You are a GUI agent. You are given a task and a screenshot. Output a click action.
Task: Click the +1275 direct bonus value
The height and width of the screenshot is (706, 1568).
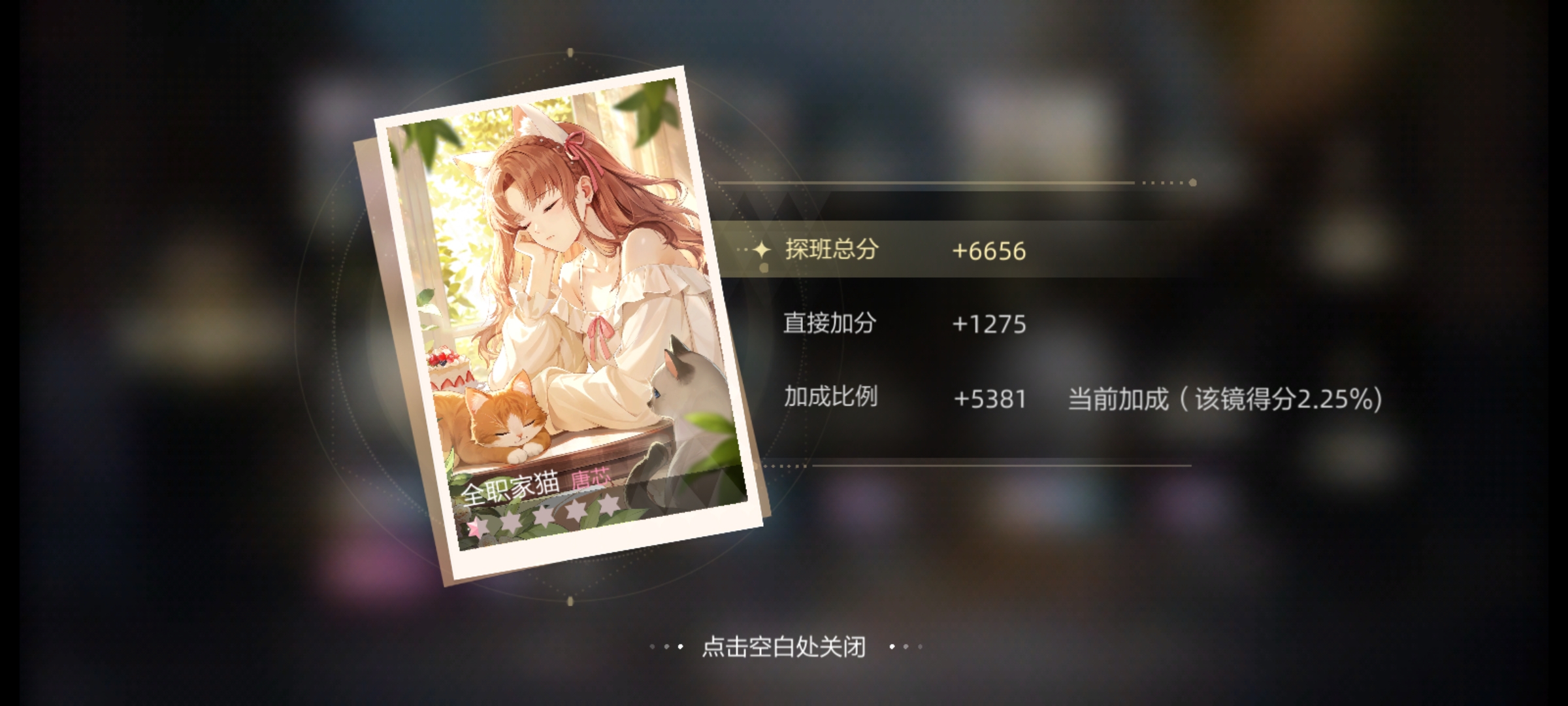(x=989, y=324)
